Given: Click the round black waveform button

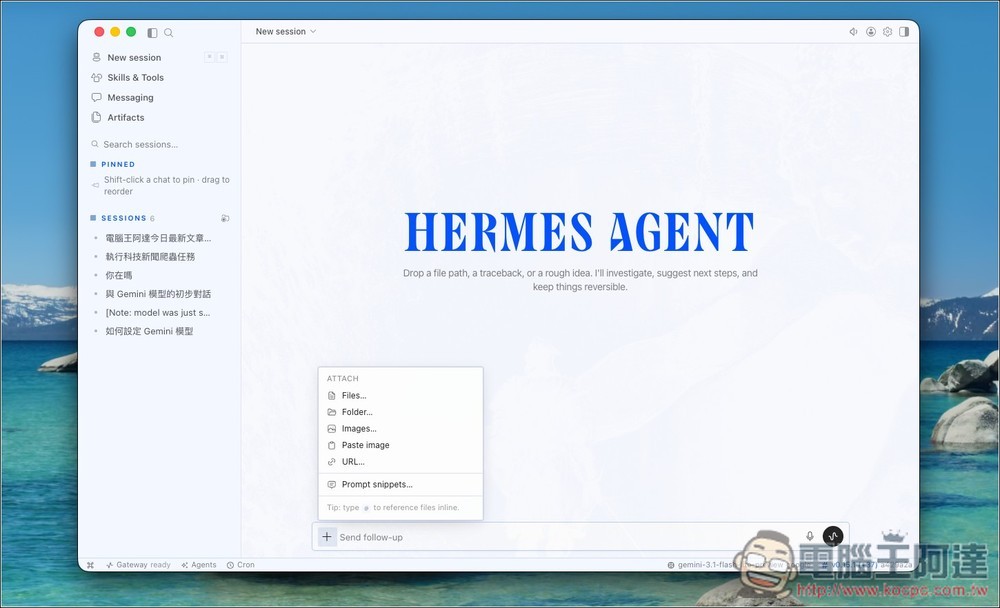Looking at the screenshot, I should pyautogui.click(x=833, y=537).
